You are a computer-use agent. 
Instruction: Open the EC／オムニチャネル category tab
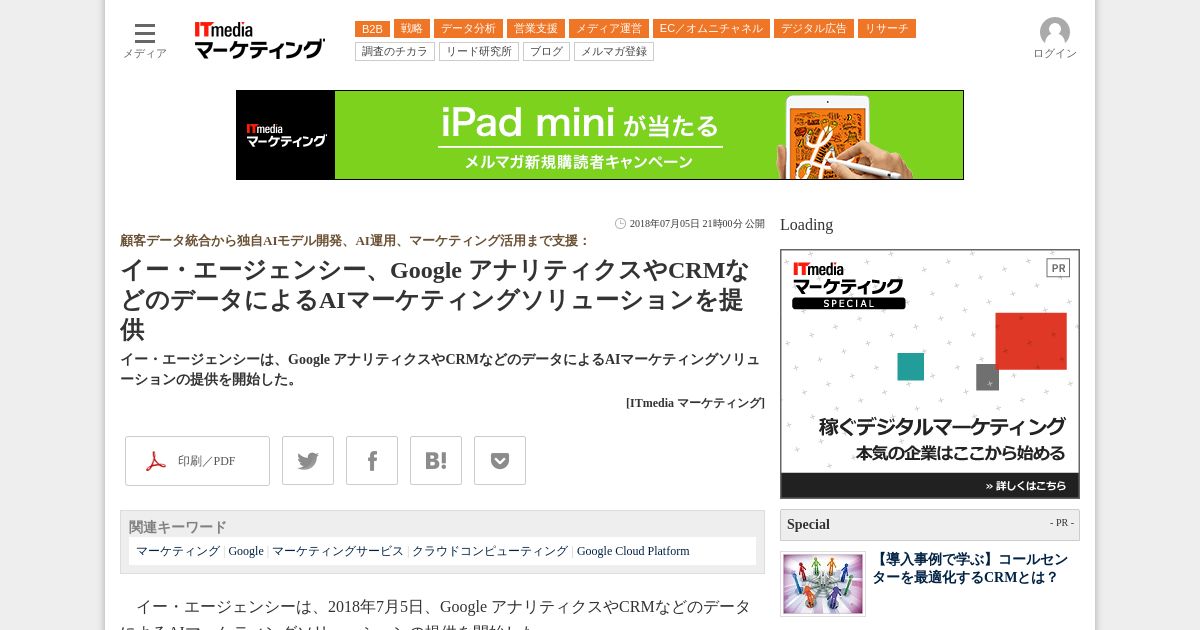point(711,29)
